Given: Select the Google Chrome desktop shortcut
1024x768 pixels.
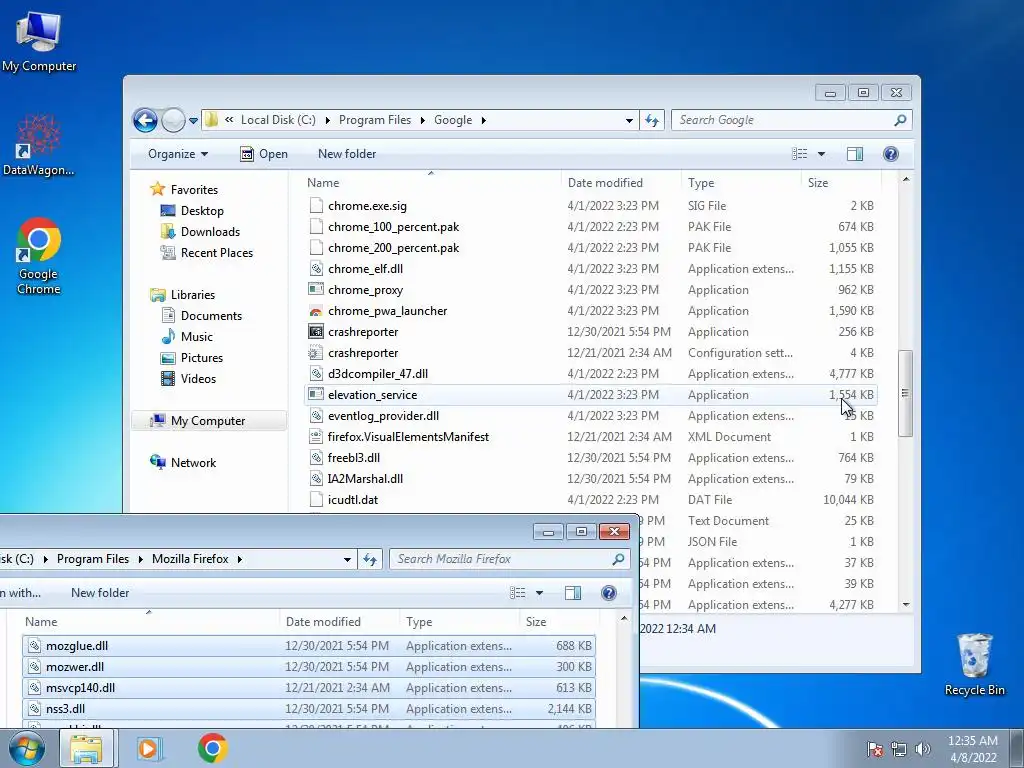Looking at the screenshot, I should pos(39,255).
